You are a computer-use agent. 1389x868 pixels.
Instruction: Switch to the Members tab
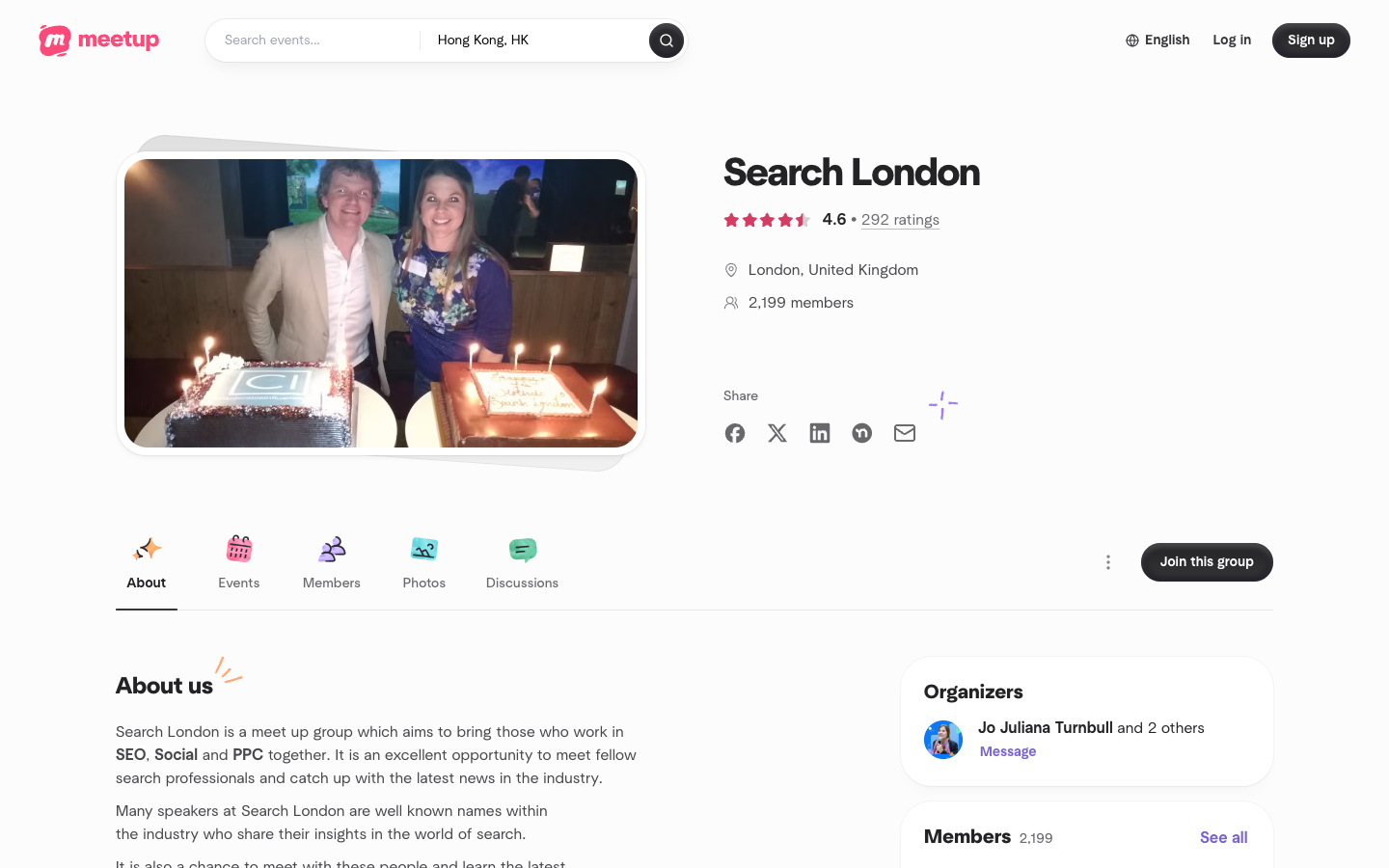pyautogui.click(x=332, y=563)
